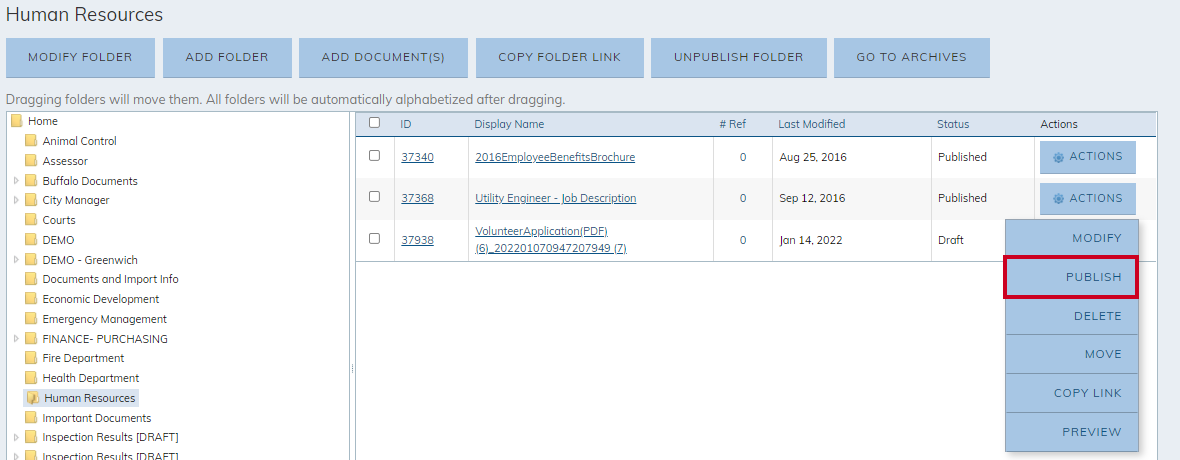Click the City Manager folder icon
Viewport: 1180px width, 460px height.
pyautogui.click(x=31, y=200)
